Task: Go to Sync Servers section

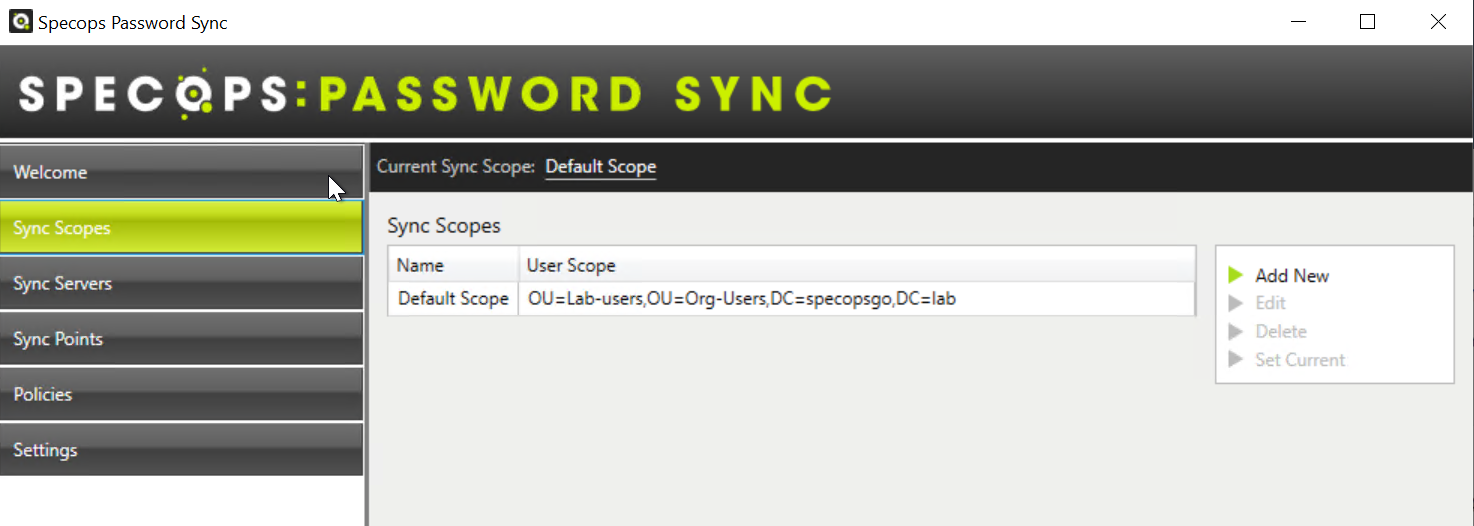Action: pyautogui.click(x=181, y=283)
